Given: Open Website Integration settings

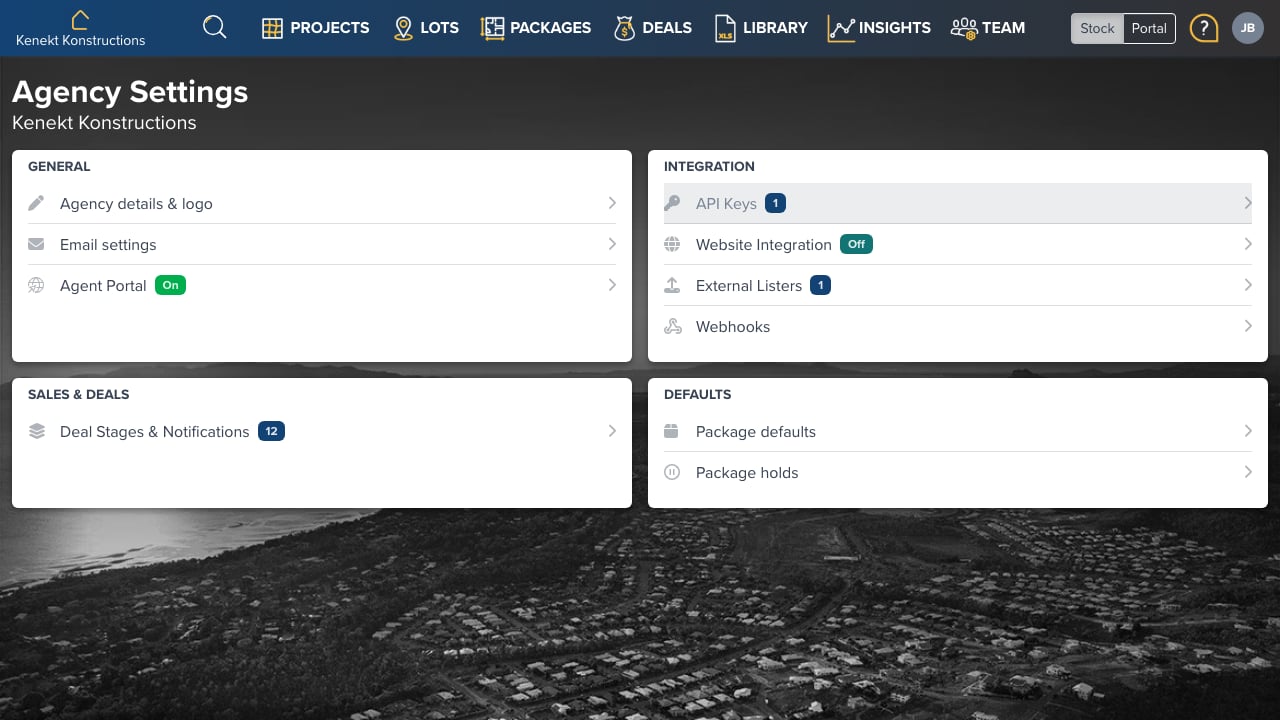Looking at the screenshot, I should coord(958,244).
